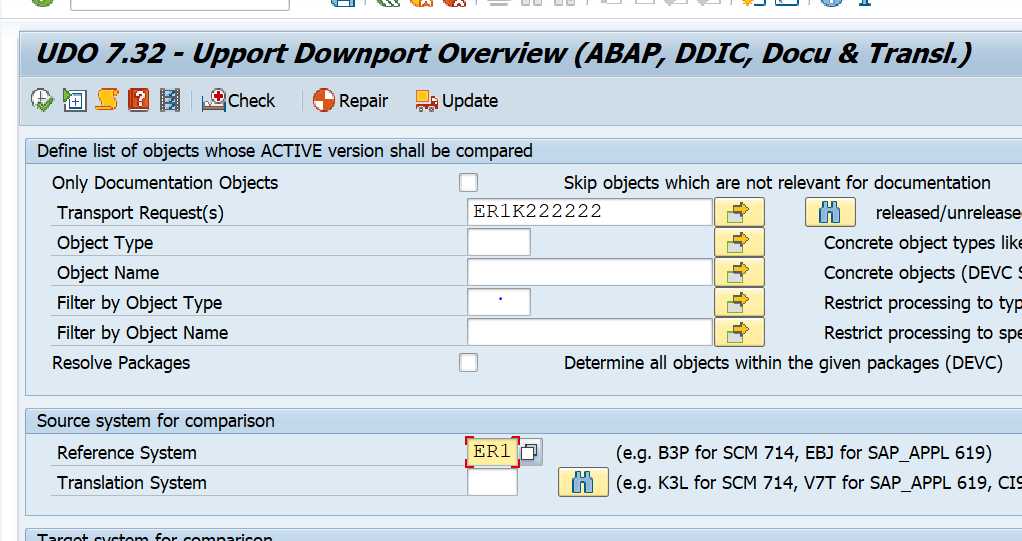The width and height of the screenshot is (1022, 541).
Task: Click the filmstrip icon in toolbar
Action: pos(170,100)
